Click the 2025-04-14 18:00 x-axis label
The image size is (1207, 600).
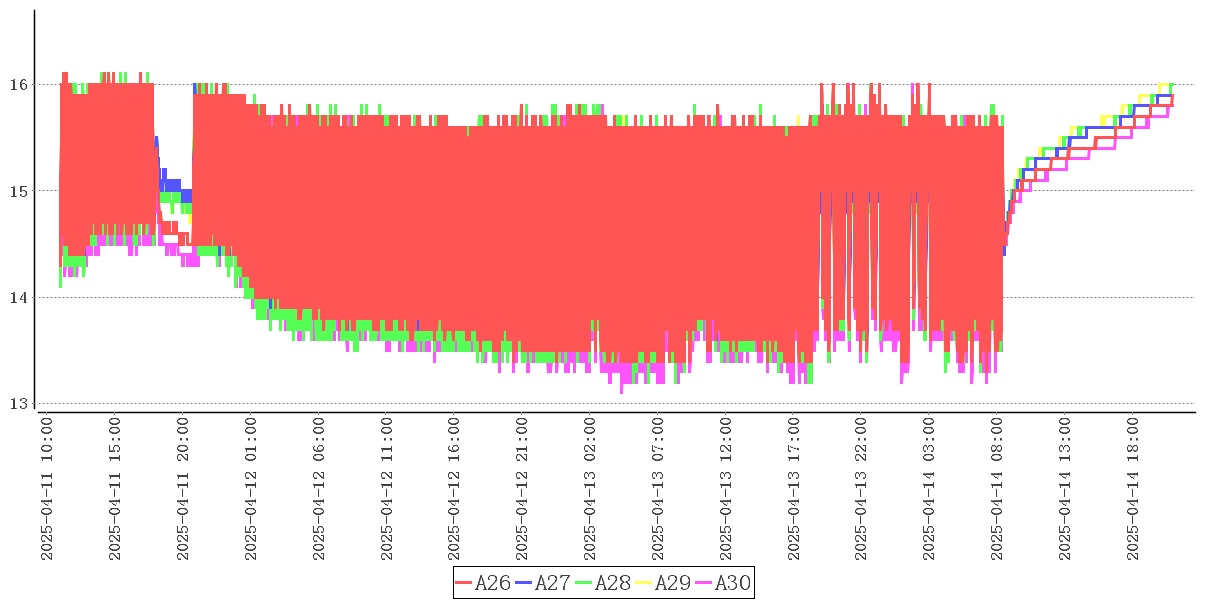[x=1135, y=489]
